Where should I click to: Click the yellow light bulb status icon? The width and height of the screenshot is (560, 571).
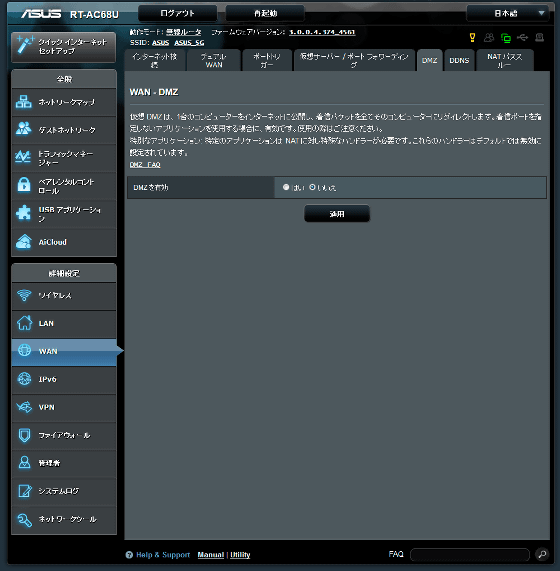pyautogui.click(x=472, y=38)
